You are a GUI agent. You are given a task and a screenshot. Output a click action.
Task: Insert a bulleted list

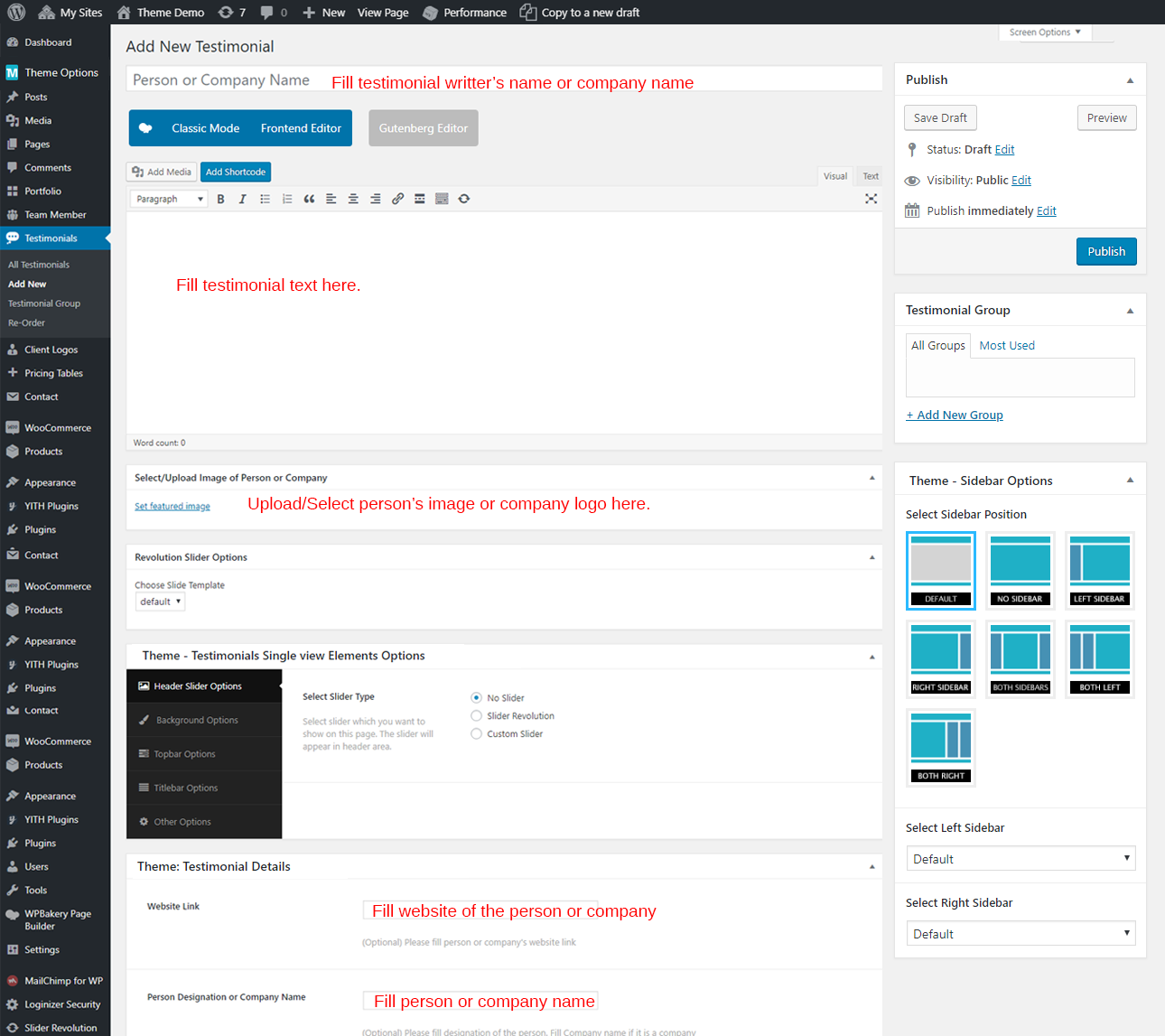click(x=265, y=199)
